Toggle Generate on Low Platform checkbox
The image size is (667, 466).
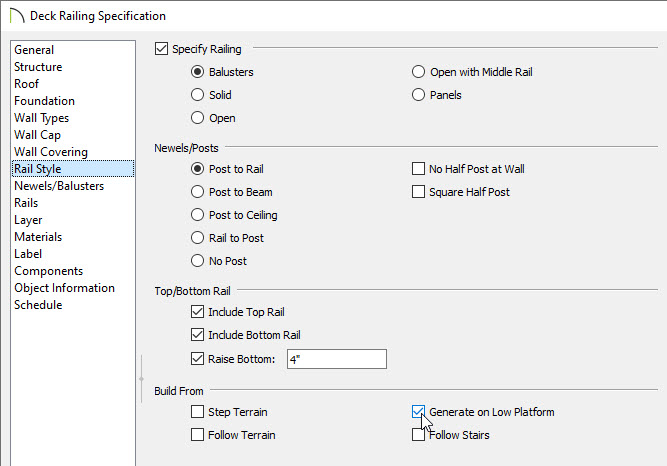[x=419, y=412]
